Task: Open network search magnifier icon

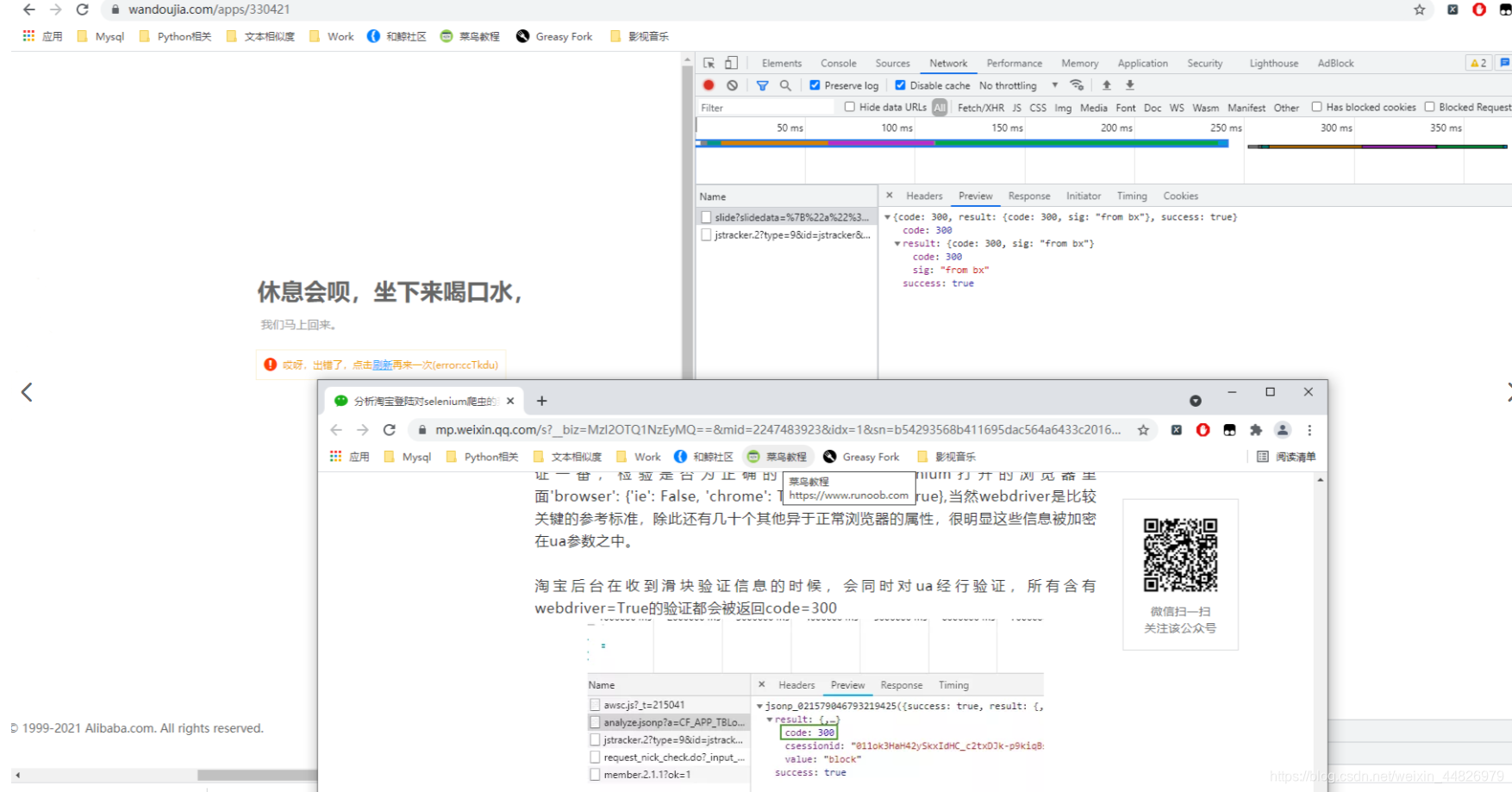Action: click(785, 85)
